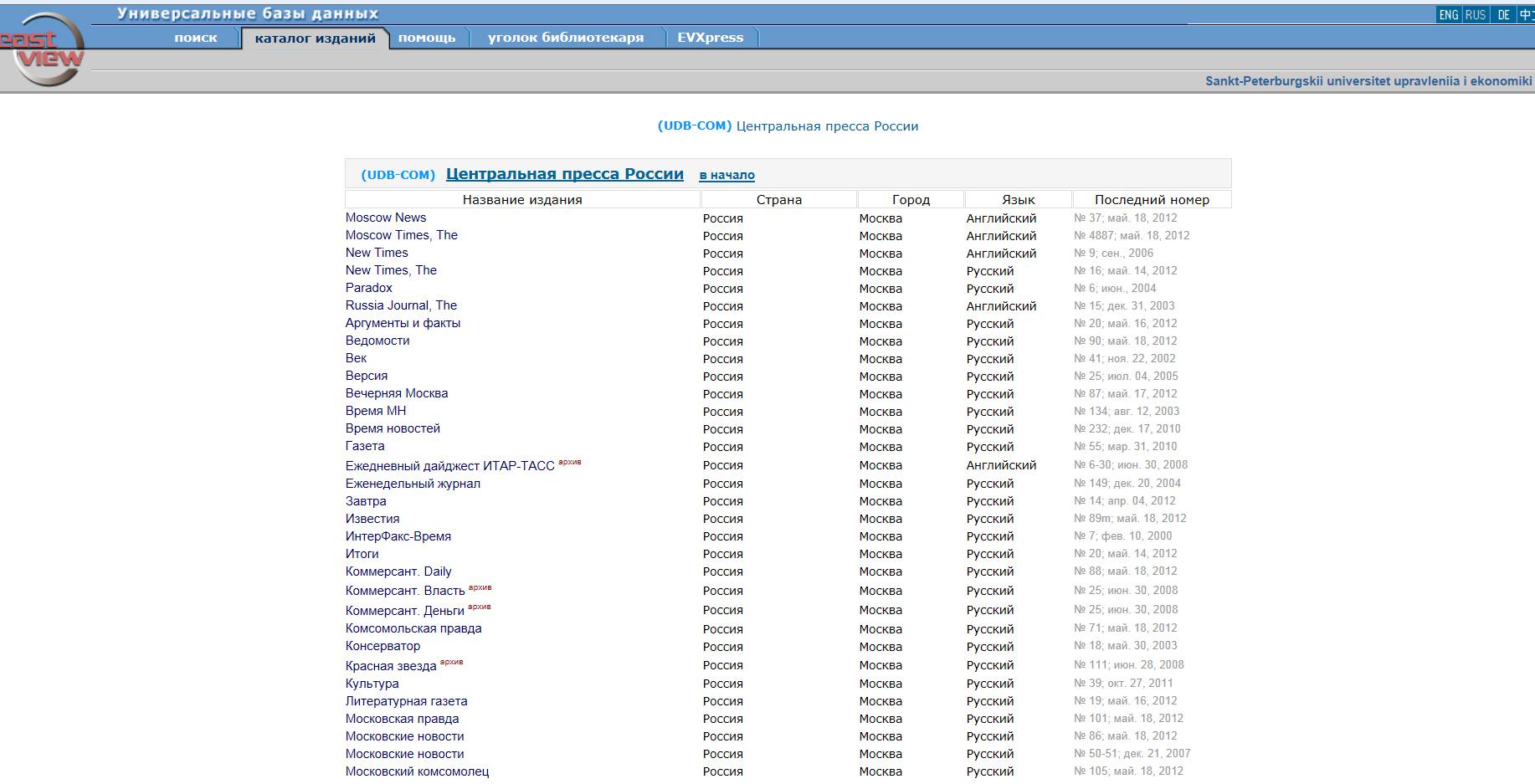This screenshot has width=1535, height=784.
Task: Click issue № 9; сен., 2006
Action: [1113, 253]
